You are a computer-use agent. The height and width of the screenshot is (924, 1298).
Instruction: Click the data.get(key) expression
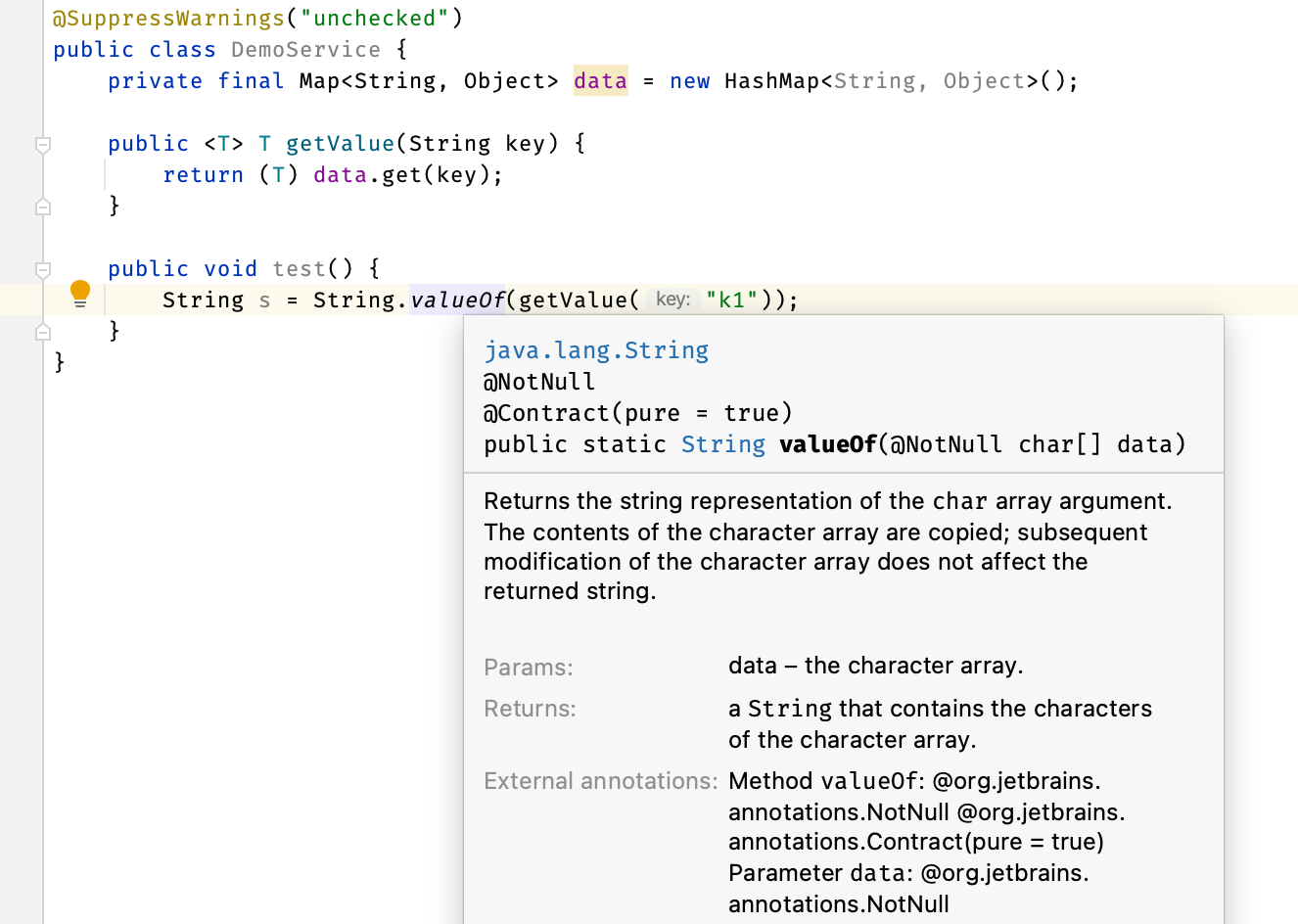click(x=401, y=174)
